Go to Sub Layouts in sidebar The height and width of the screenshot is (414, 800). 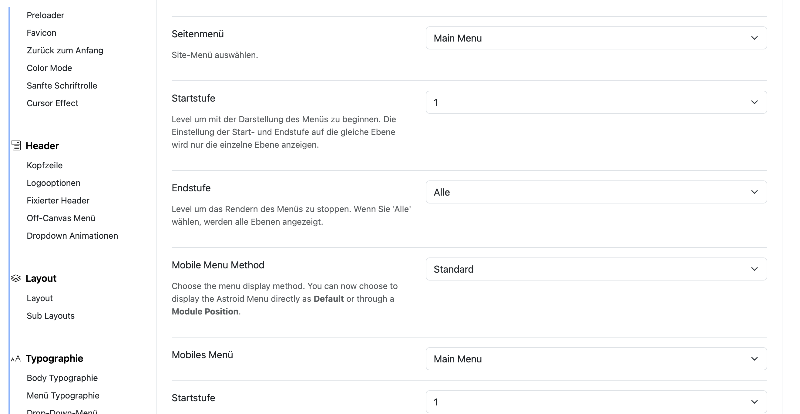[50, 316]
